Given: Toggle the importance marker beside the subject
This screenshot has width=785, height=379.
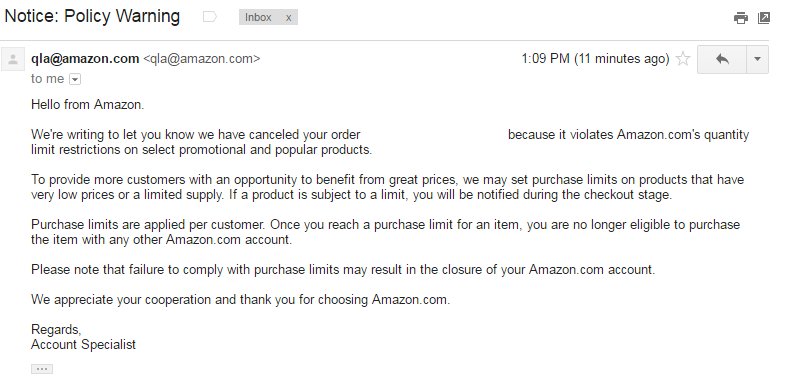Looking at the screenshot, I should (x=209, y=17).
